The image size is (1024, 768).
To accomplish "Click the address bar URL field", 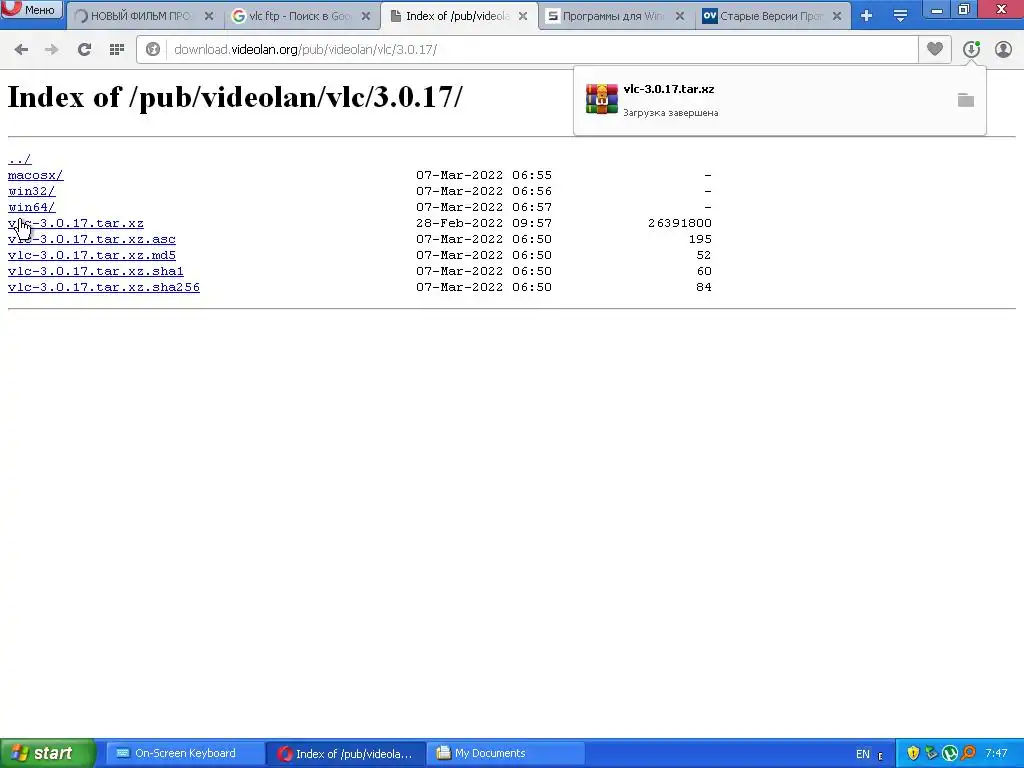I will (x=542, y=50).
